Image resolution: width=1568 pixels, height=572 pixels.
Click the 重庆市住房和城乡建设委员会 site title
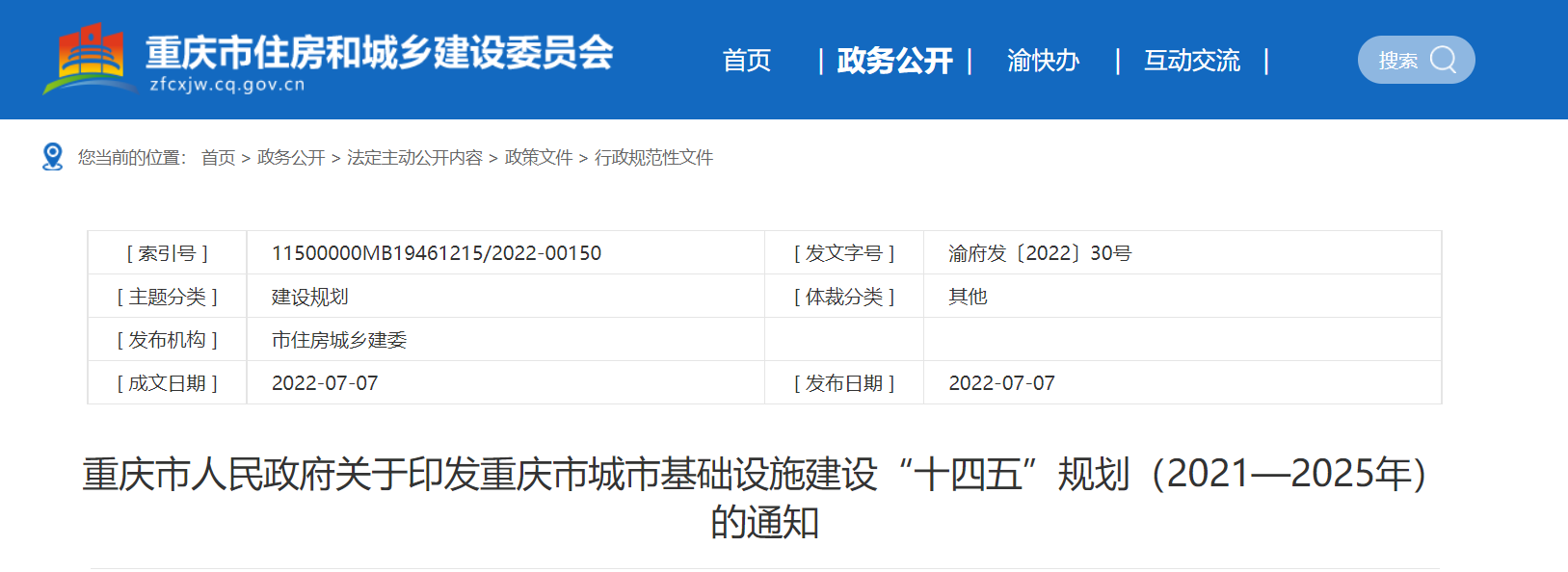379,52
